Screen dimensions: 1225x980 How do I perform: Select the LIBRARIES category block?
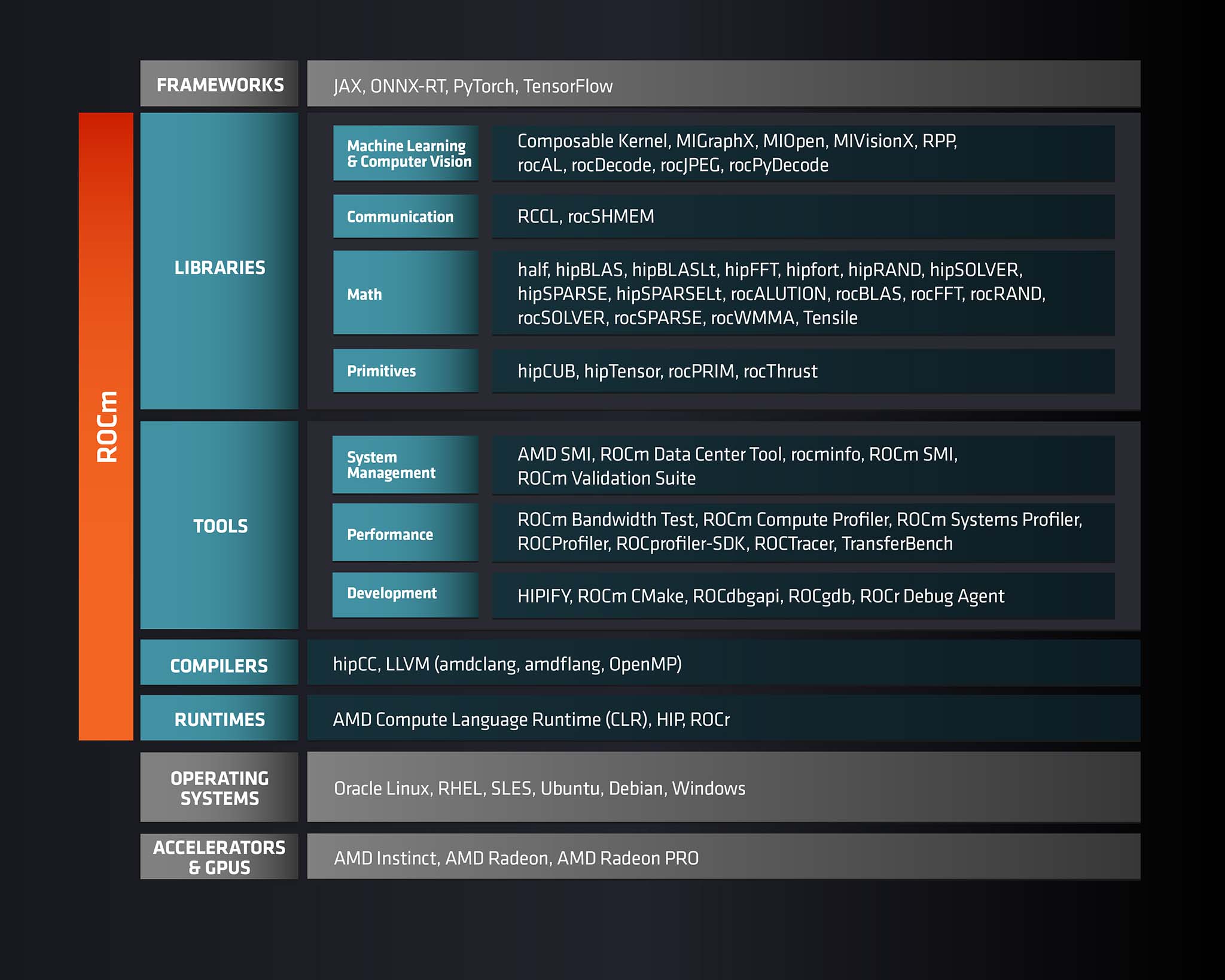(x=220, y=261)
